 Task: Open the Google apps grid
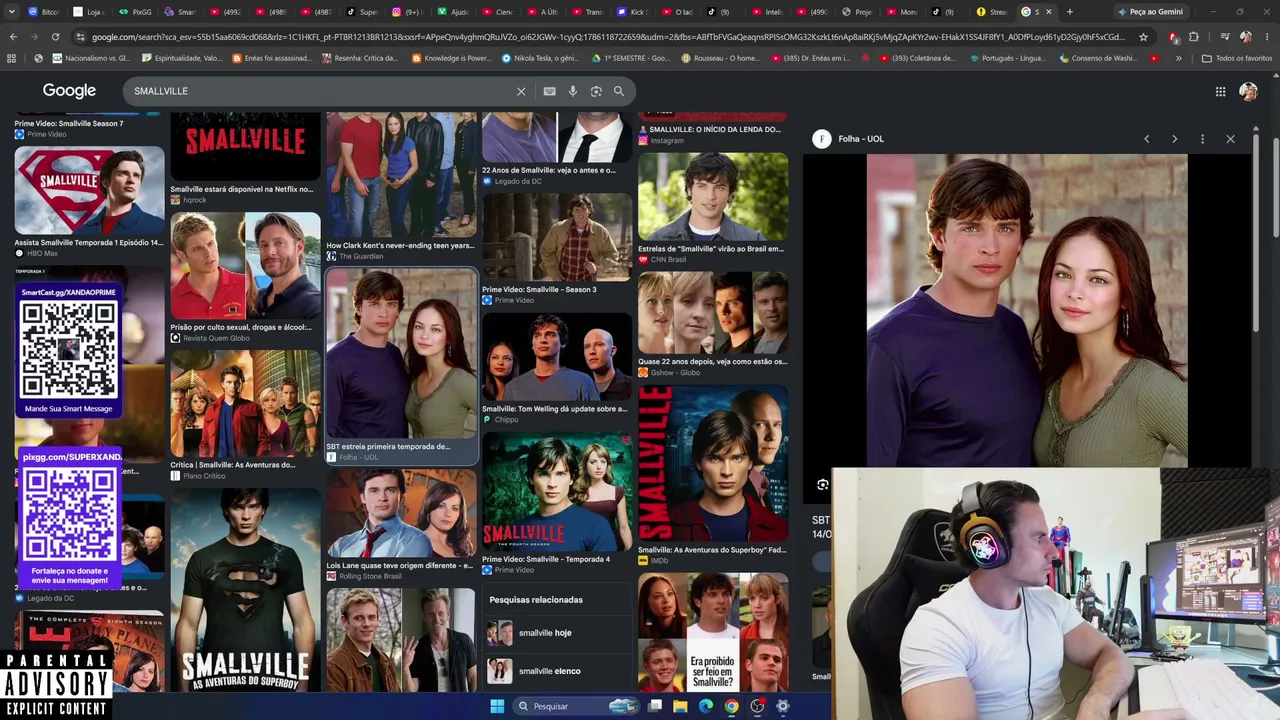click(1220, 91)
